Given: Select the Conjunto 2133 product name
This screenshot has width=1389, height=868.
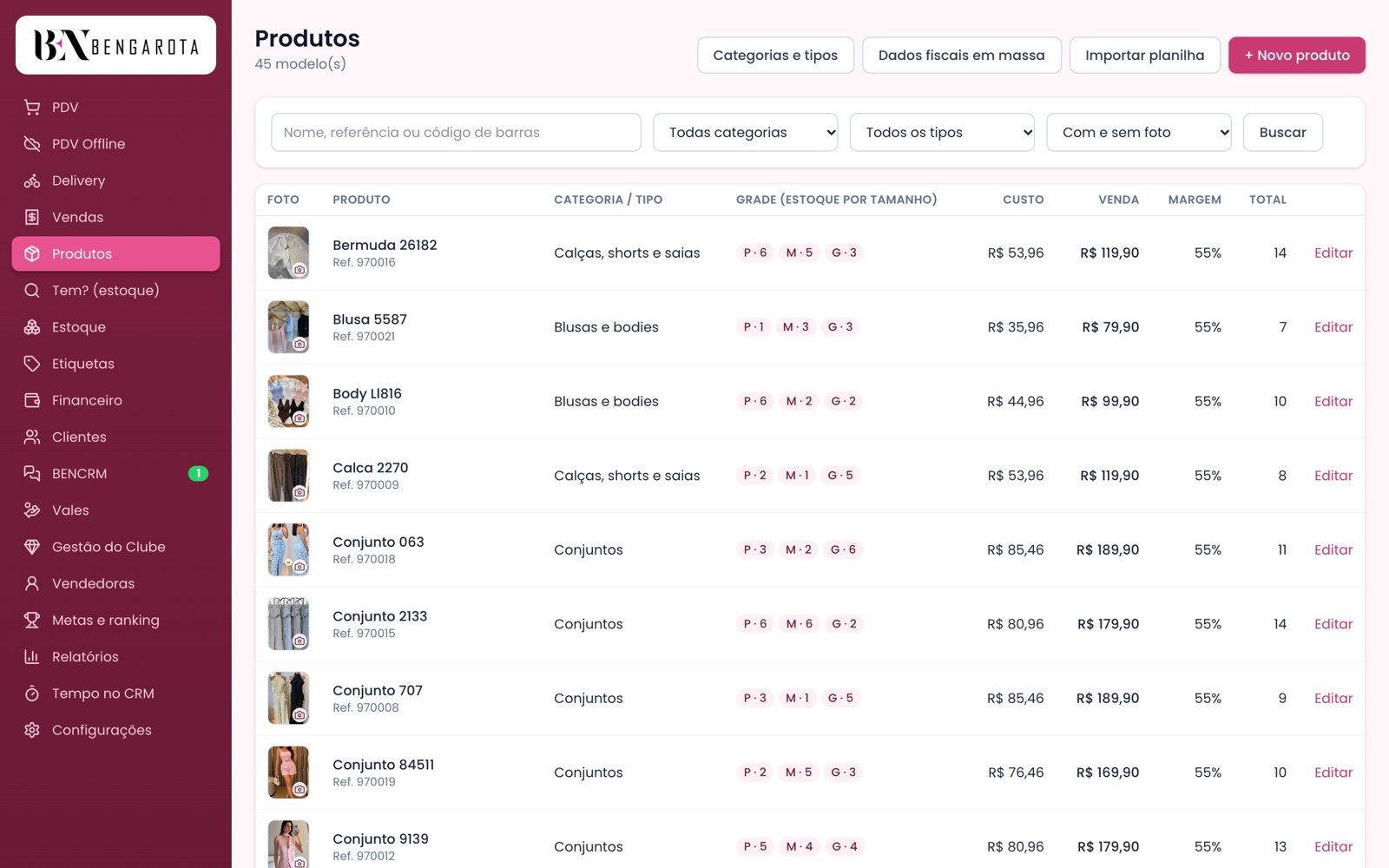Looking at the screenshot, I should (x=380, y=616).
